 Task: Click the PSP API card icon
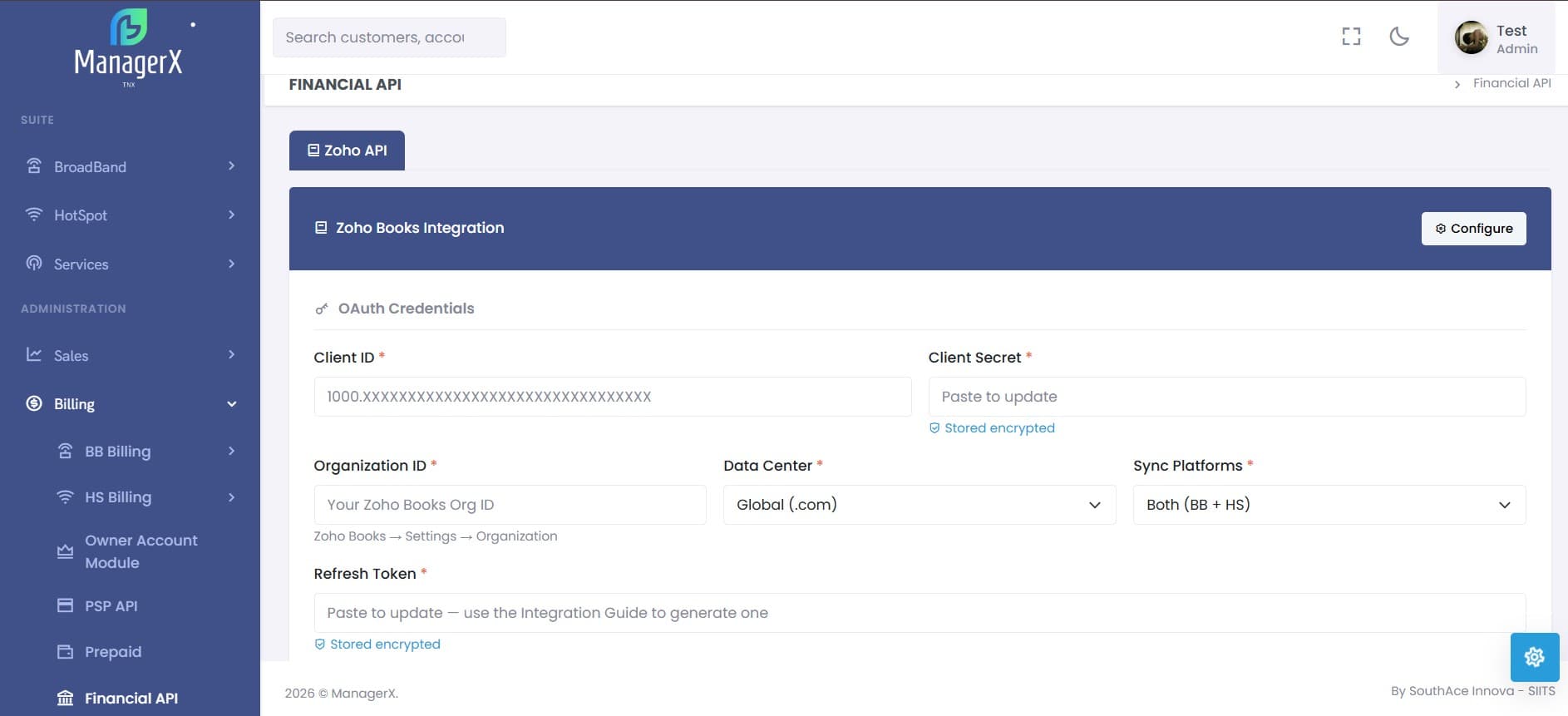click(65, 605)
